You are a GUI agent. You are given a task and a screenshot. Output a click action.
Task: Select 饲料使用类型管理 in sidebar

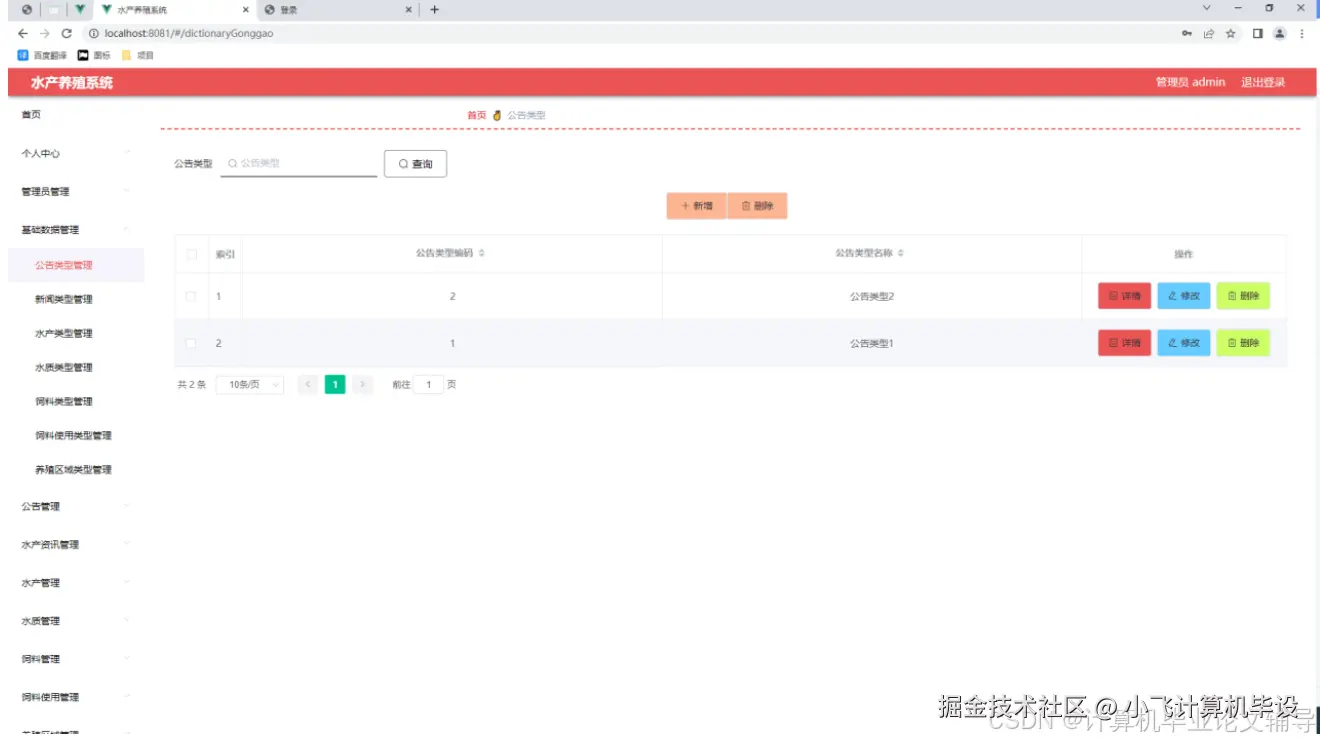(73, 435)
